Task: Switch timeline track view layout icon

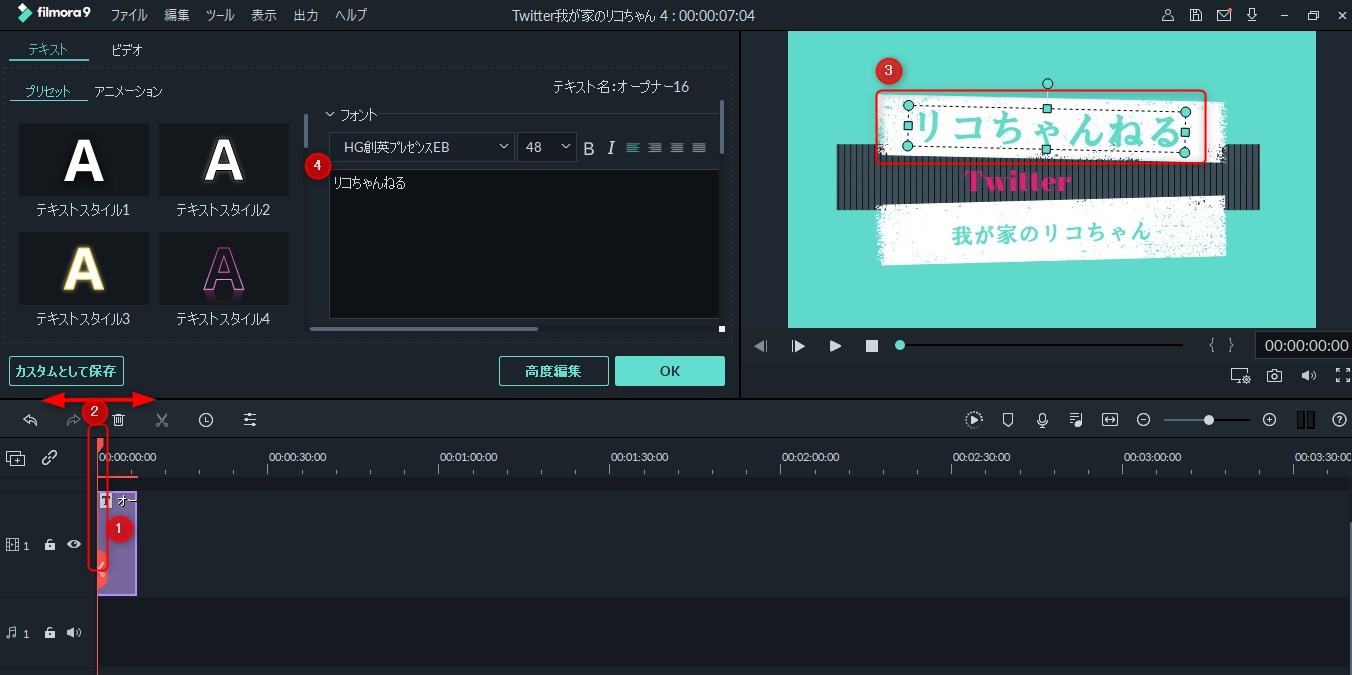Action: tap(1305, 420)
